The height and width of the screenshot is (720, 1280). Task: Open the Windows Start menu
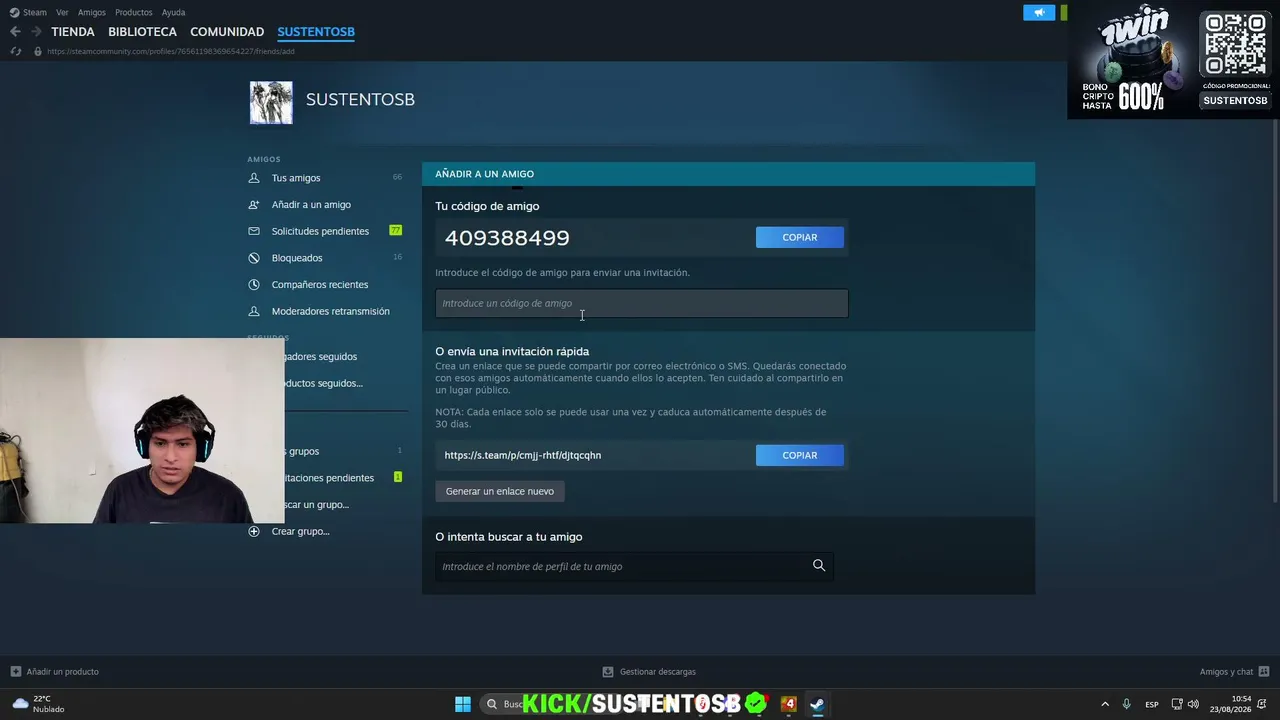click(463, 704)
